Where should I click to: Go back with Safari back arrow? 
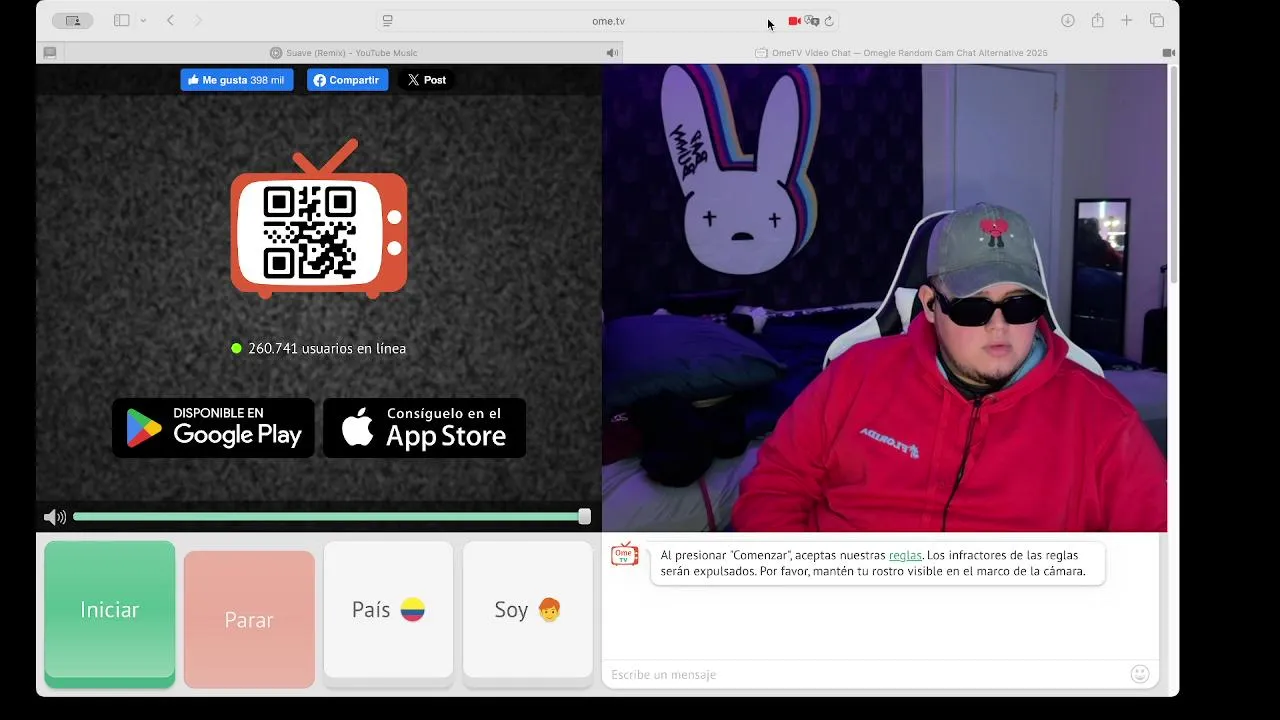[x=170, y=20]
